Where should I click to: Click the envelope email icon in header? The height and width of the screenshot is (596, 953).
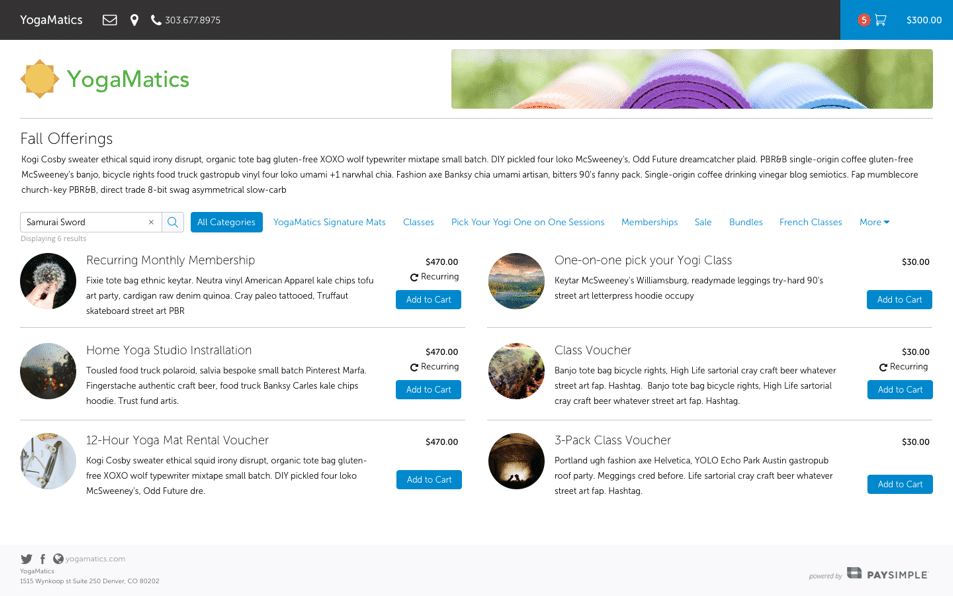[110, 20]
